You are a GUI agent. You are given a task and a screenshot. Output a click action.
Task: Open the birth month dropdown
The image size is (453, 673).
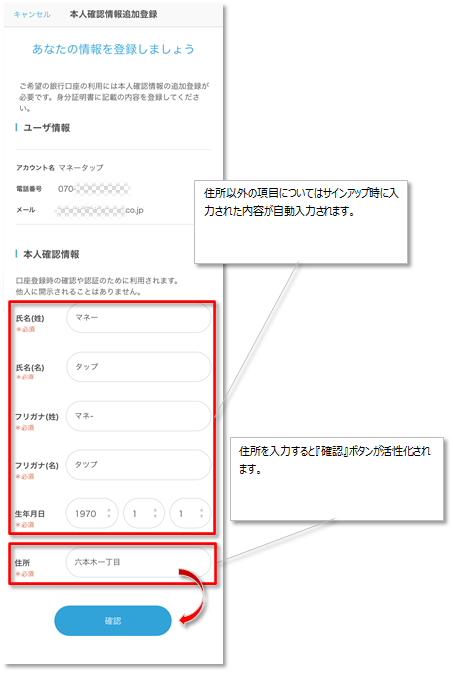(144, 513)
